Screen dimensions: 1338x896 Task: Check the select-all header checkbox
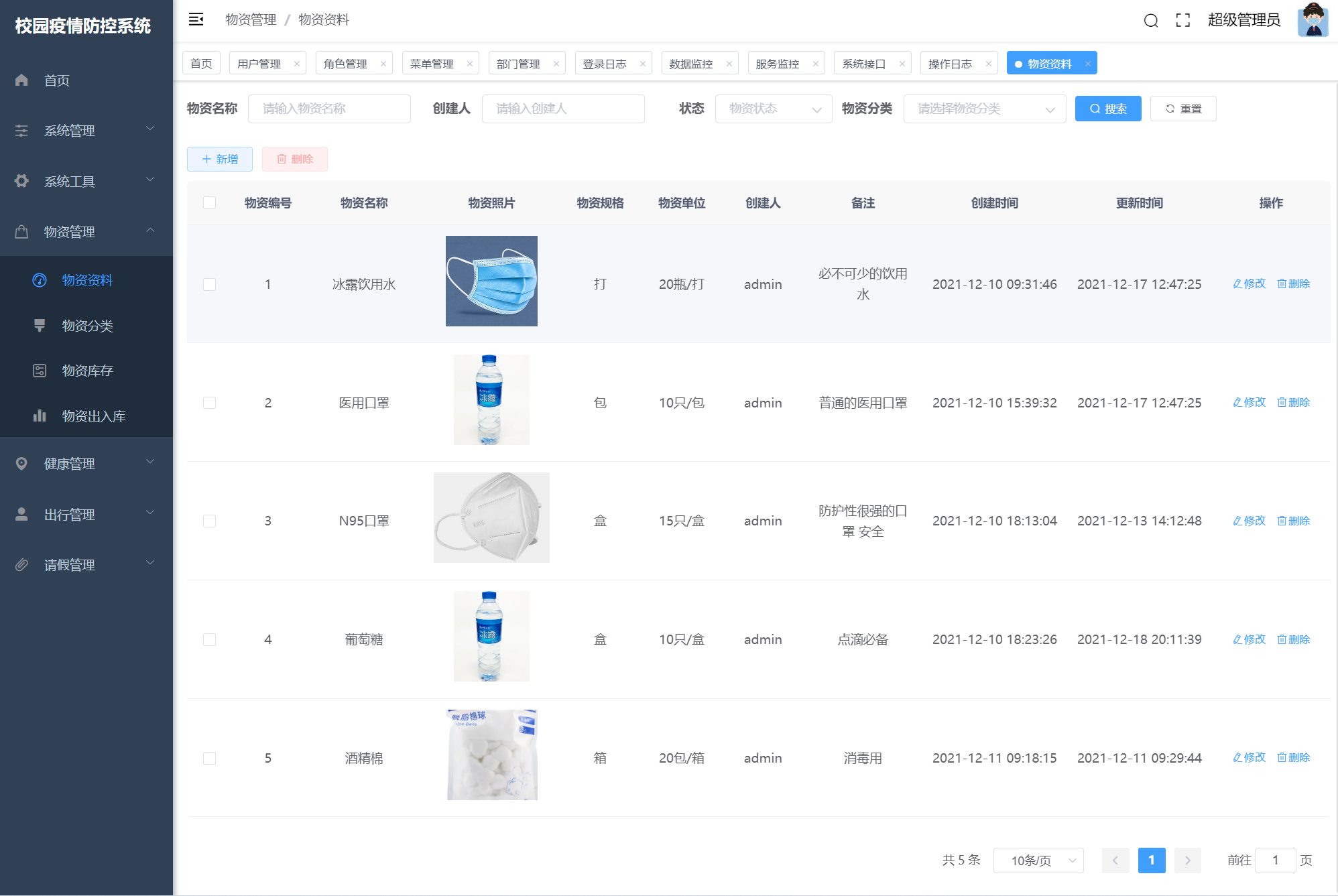210,203
